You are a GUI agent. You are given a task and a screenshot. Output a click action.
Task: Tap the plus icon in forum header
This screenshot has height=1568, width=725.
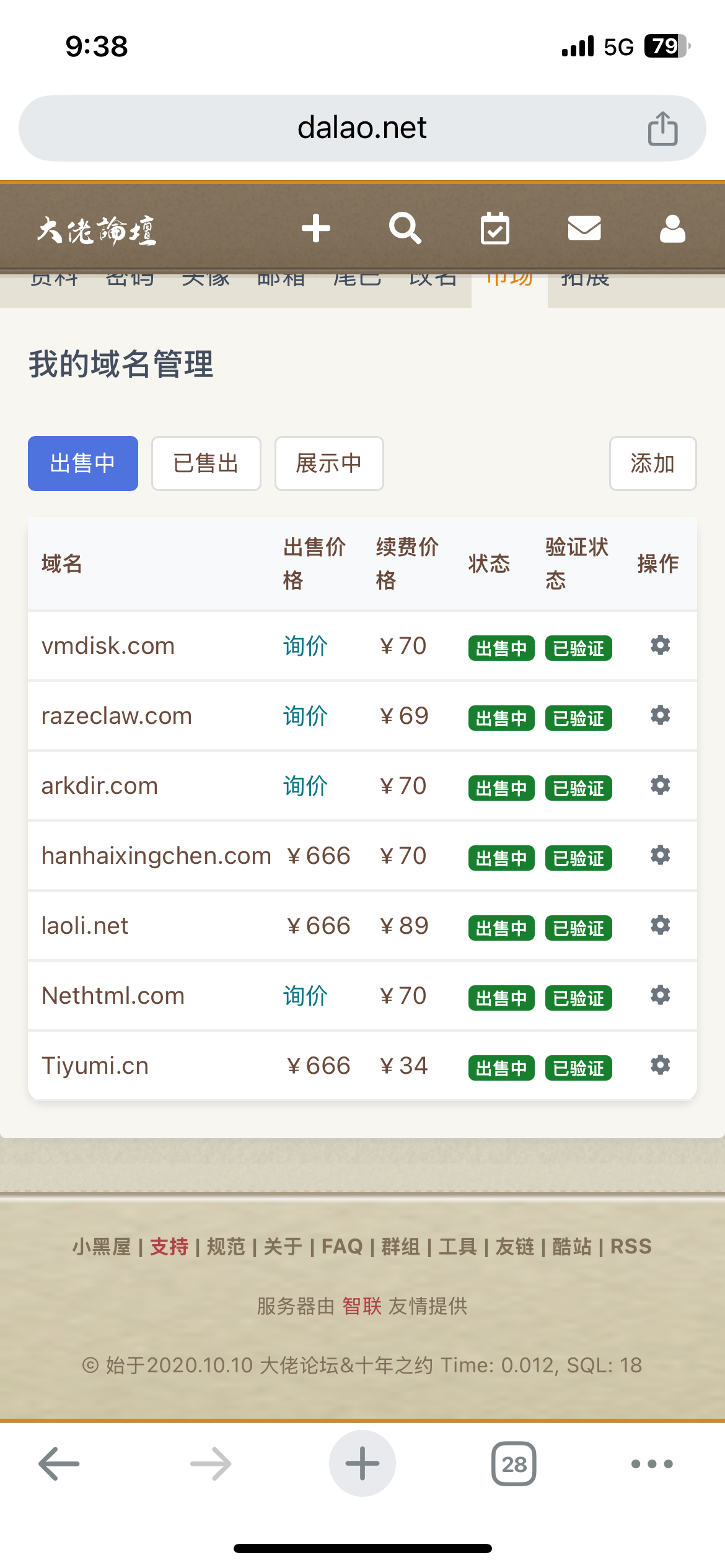coord(316,229)
